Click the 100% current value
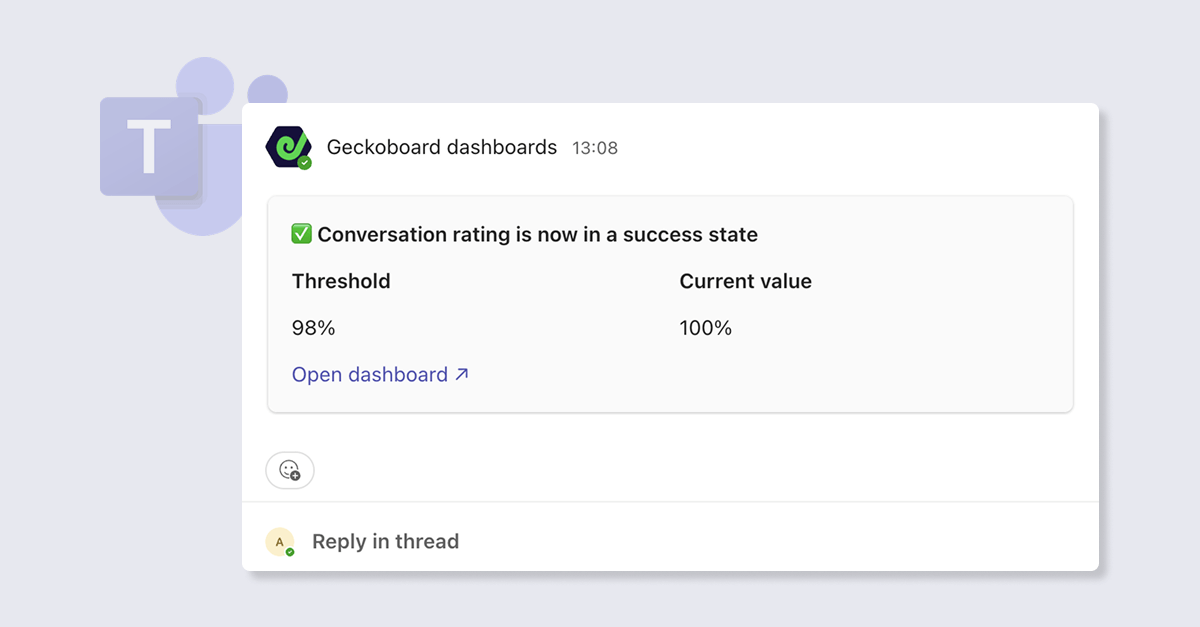 (x=705, y=327)
